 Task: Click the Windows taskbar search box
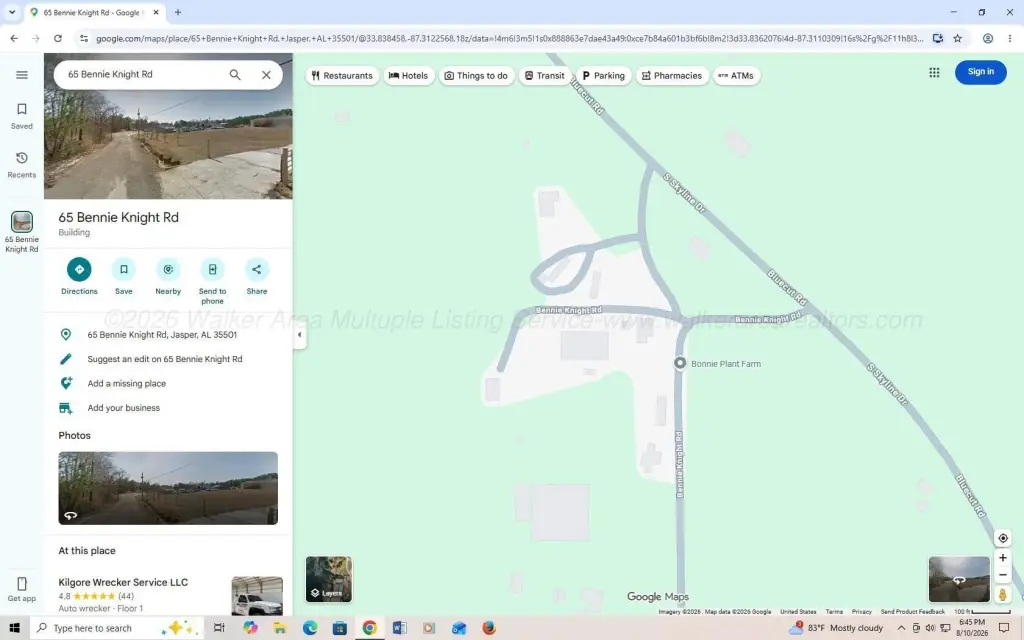[x=116, y=628]
